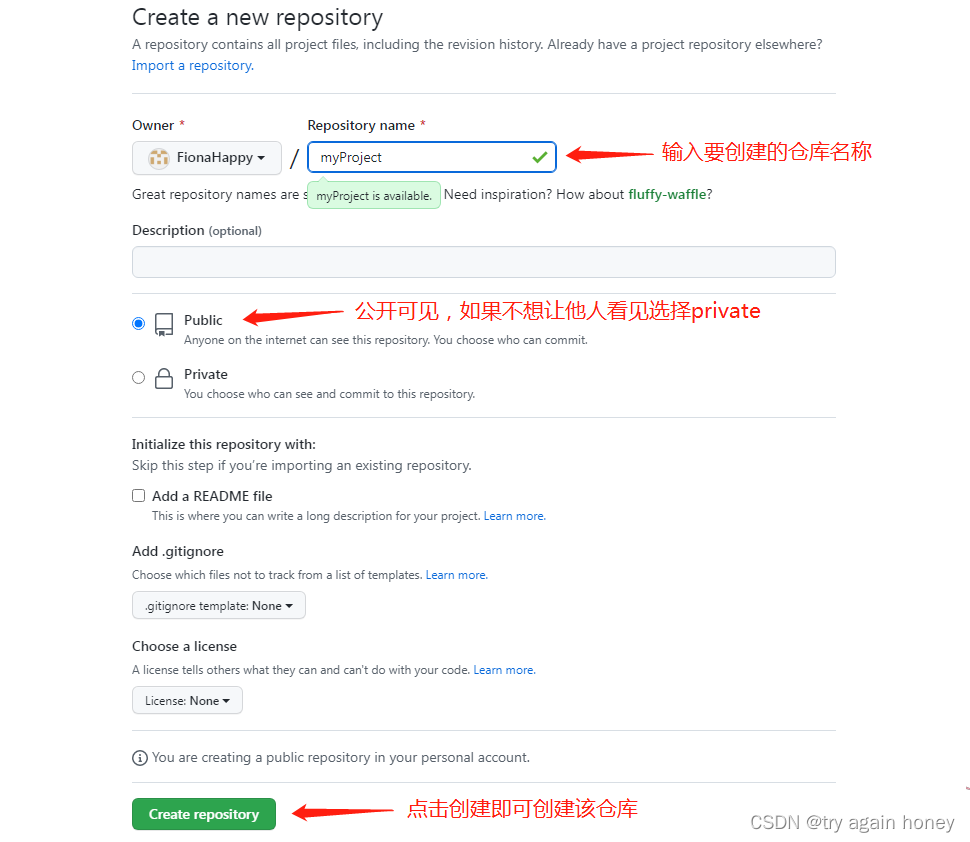Focus the Repository name input field
970x842 pixels.
point(432,157)
